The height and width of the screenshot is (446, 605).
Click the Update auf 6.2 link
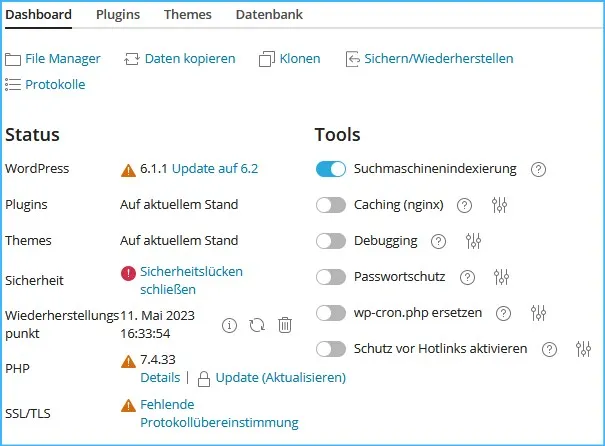coord(215,169)
